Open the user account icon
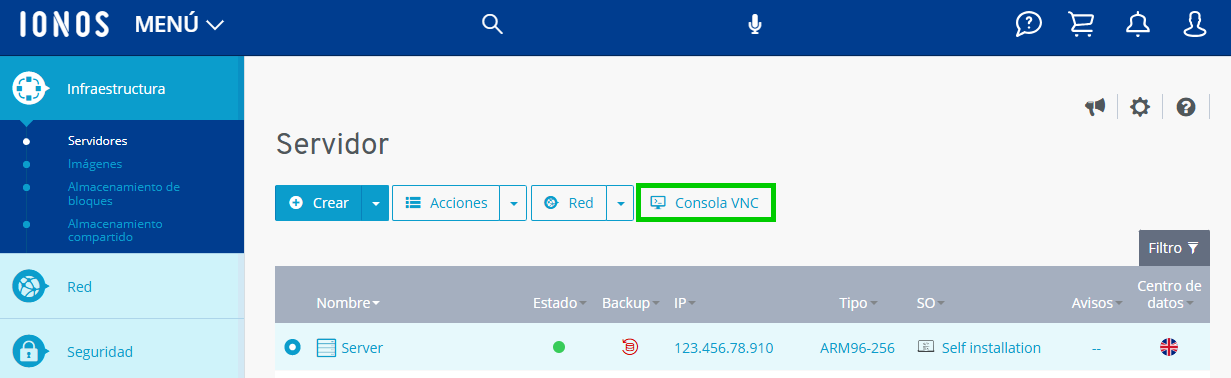The height and width of the screenshot is (378, 1231). (x=1194, y=24)
